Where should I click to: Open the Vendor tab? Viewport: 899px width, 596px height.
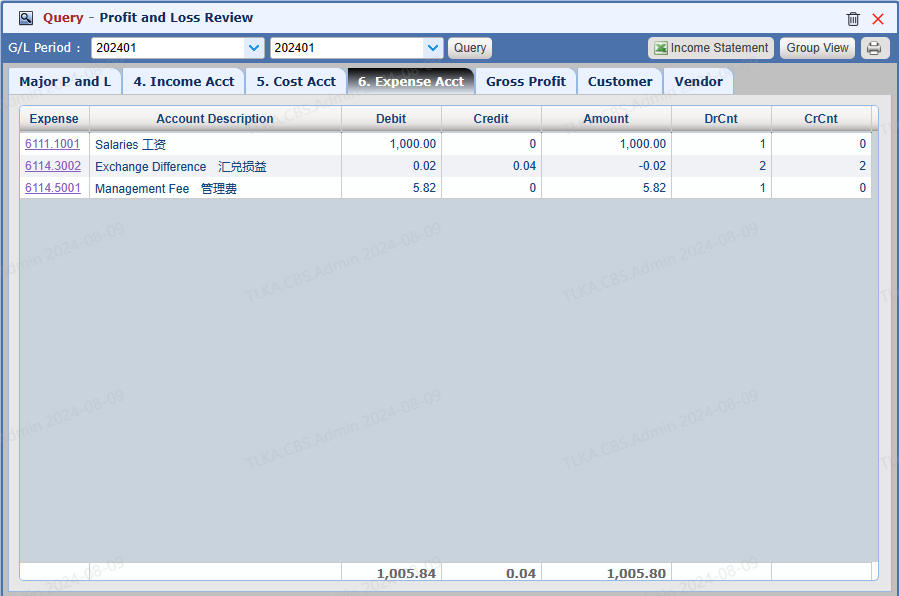[x=698, y=81]
